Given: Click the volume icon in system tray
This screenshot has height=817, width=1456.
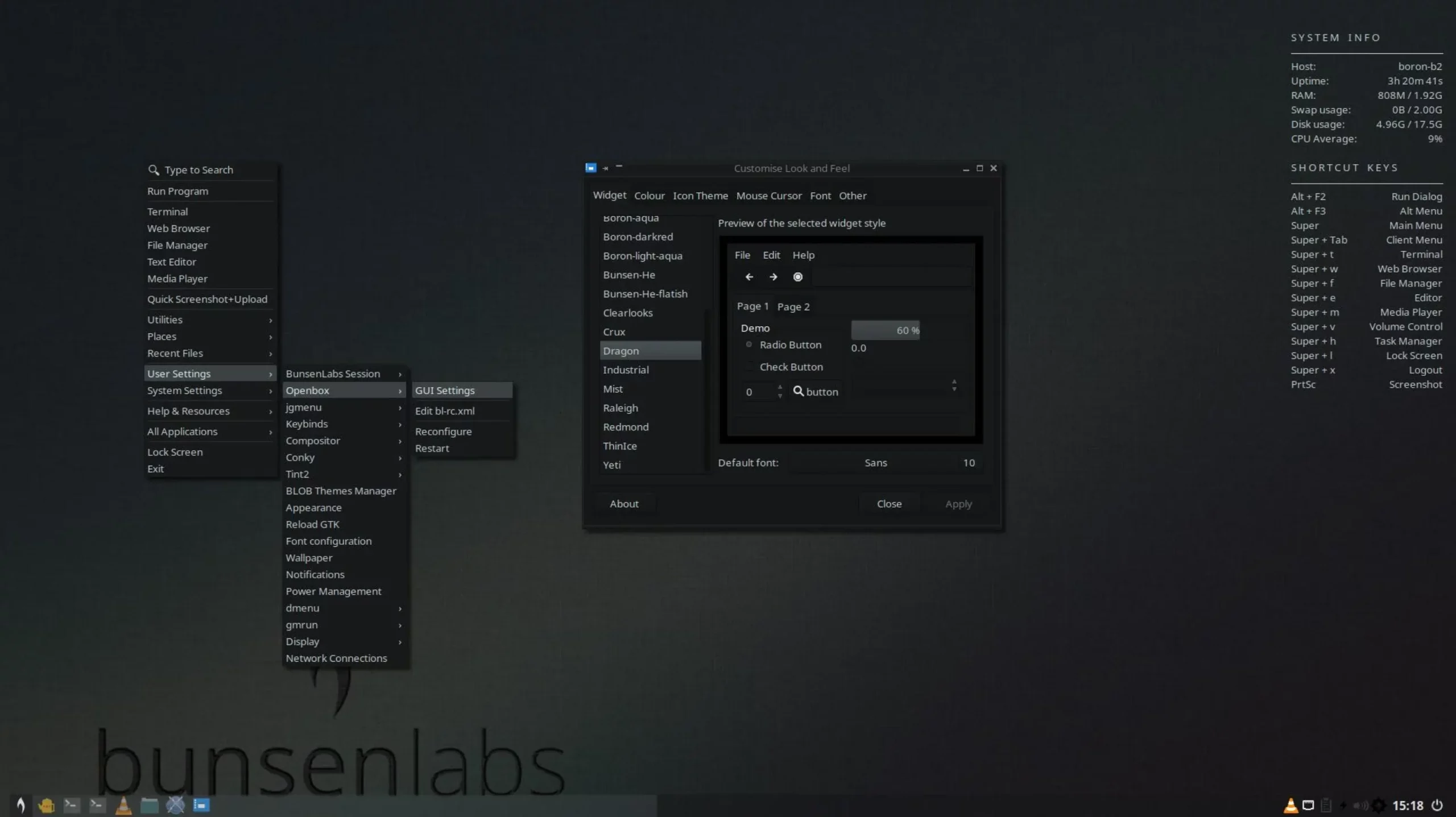Looking at the screenshot, I should 1360,805.
